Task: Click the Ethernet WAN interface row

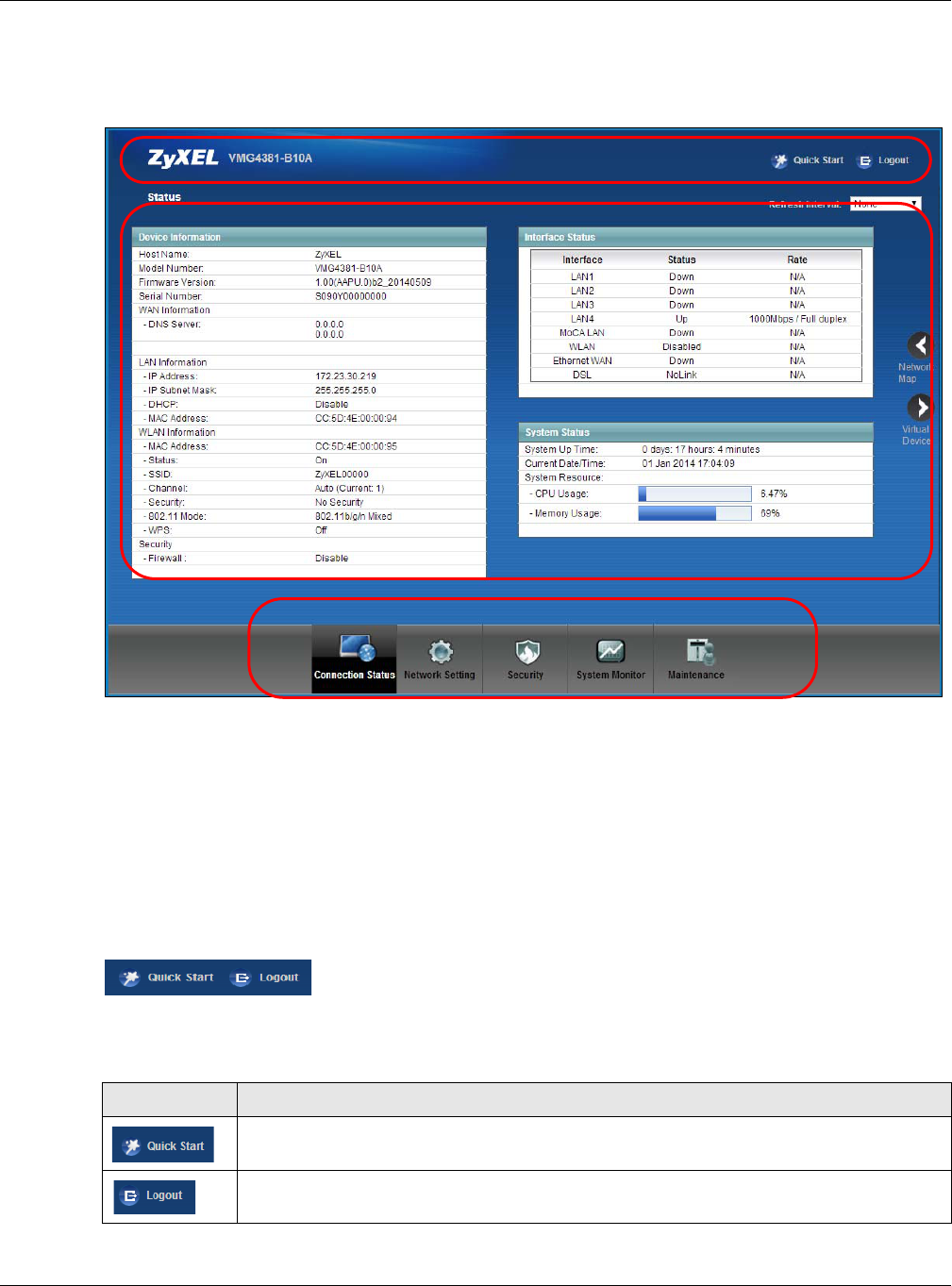Action: tap(696, 360)
